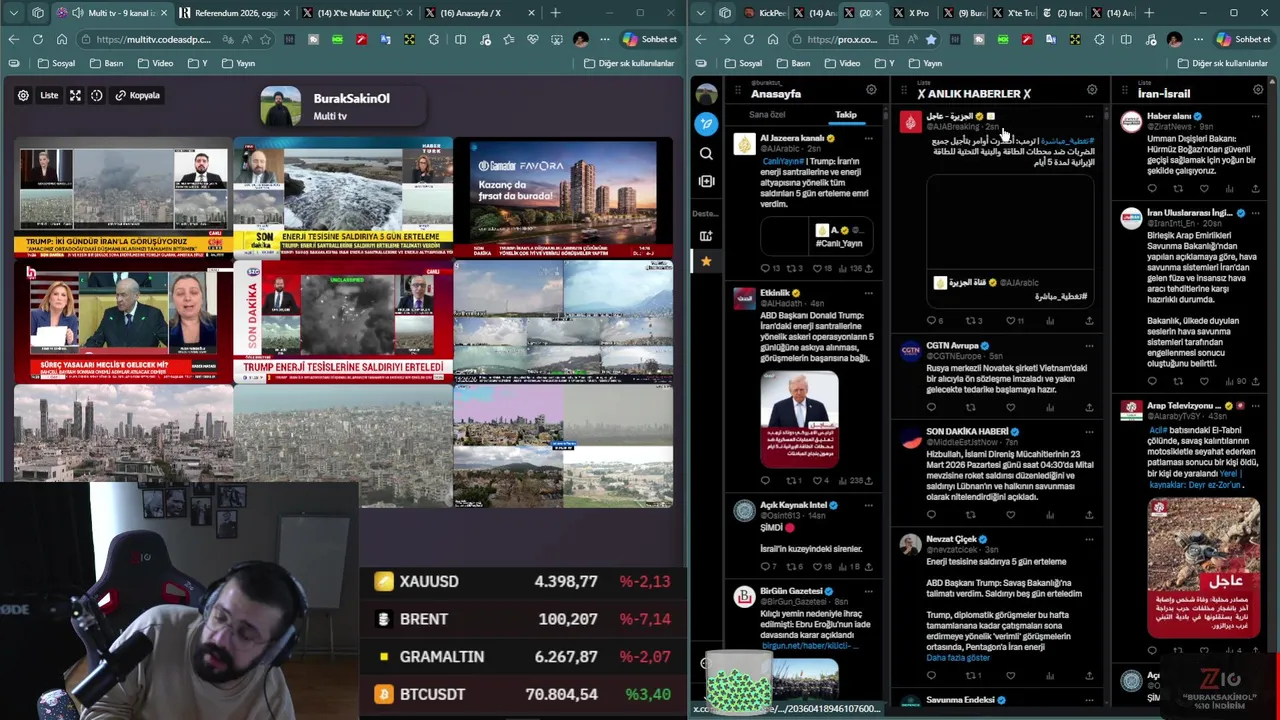Open the Trump photo in Etkinlik post
This screenshot has height=720, width=1280.
click(x=799, y=419)
